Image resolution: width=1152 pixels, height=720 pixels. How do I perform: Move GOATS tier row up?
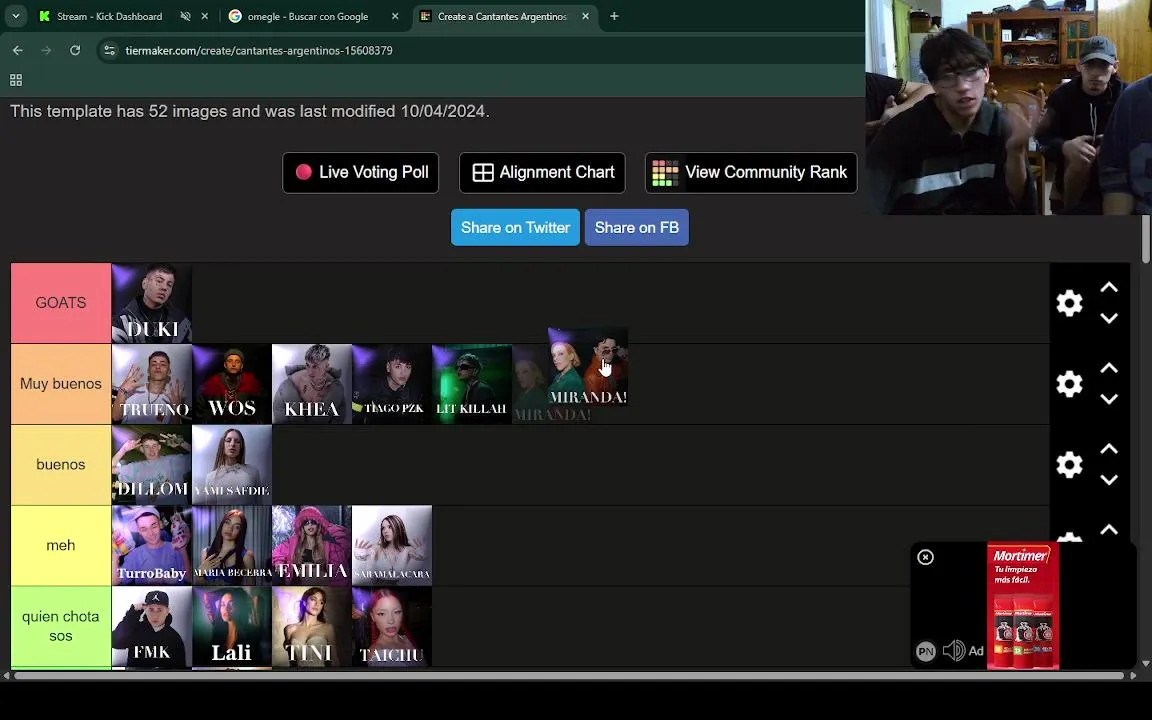tap(1109, 287)
